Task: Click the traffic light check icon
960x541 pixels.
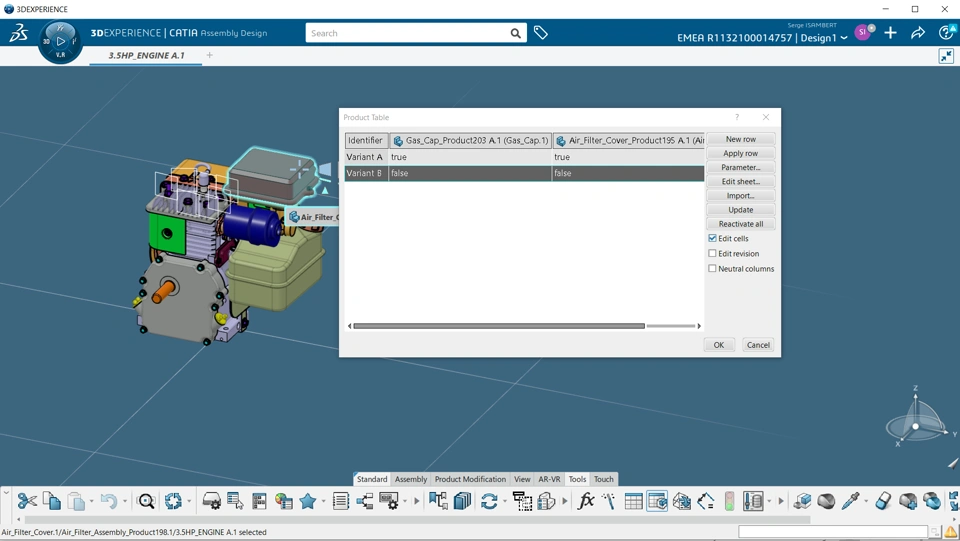Action: [729, 501]
